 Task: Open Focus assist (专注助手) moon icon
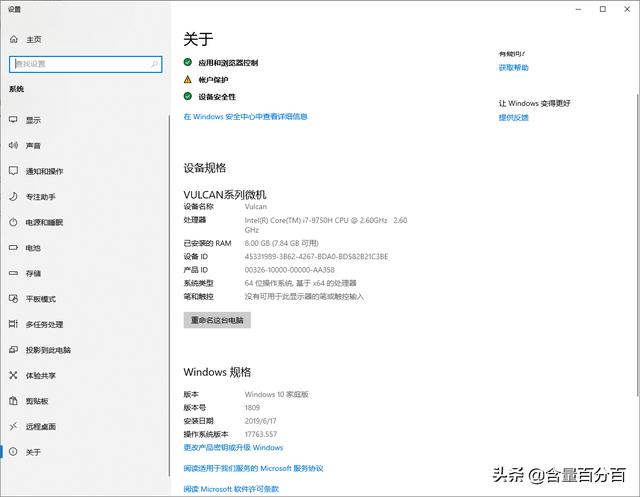13,196
